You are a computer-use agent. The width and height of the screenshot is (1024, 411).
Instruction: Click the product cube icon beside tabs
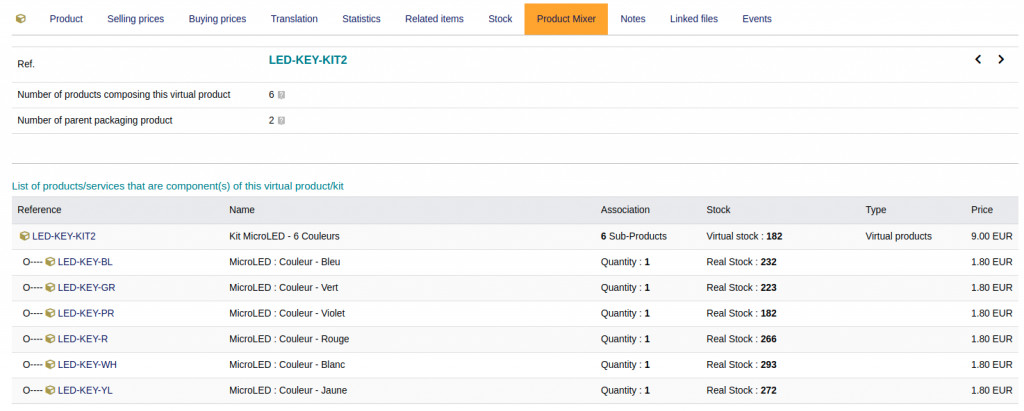[x=21, y=19]
